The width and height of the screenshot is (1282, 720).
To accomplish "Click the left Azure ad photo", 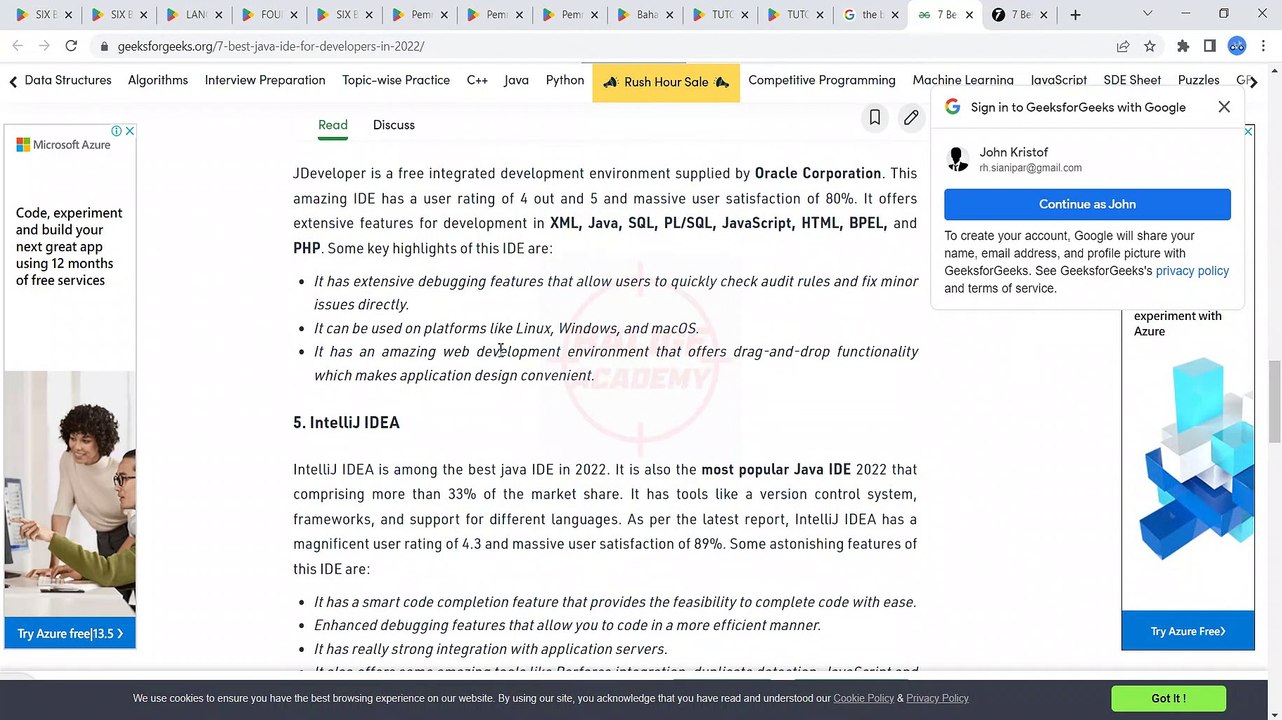I will click(x=70, y=494).
